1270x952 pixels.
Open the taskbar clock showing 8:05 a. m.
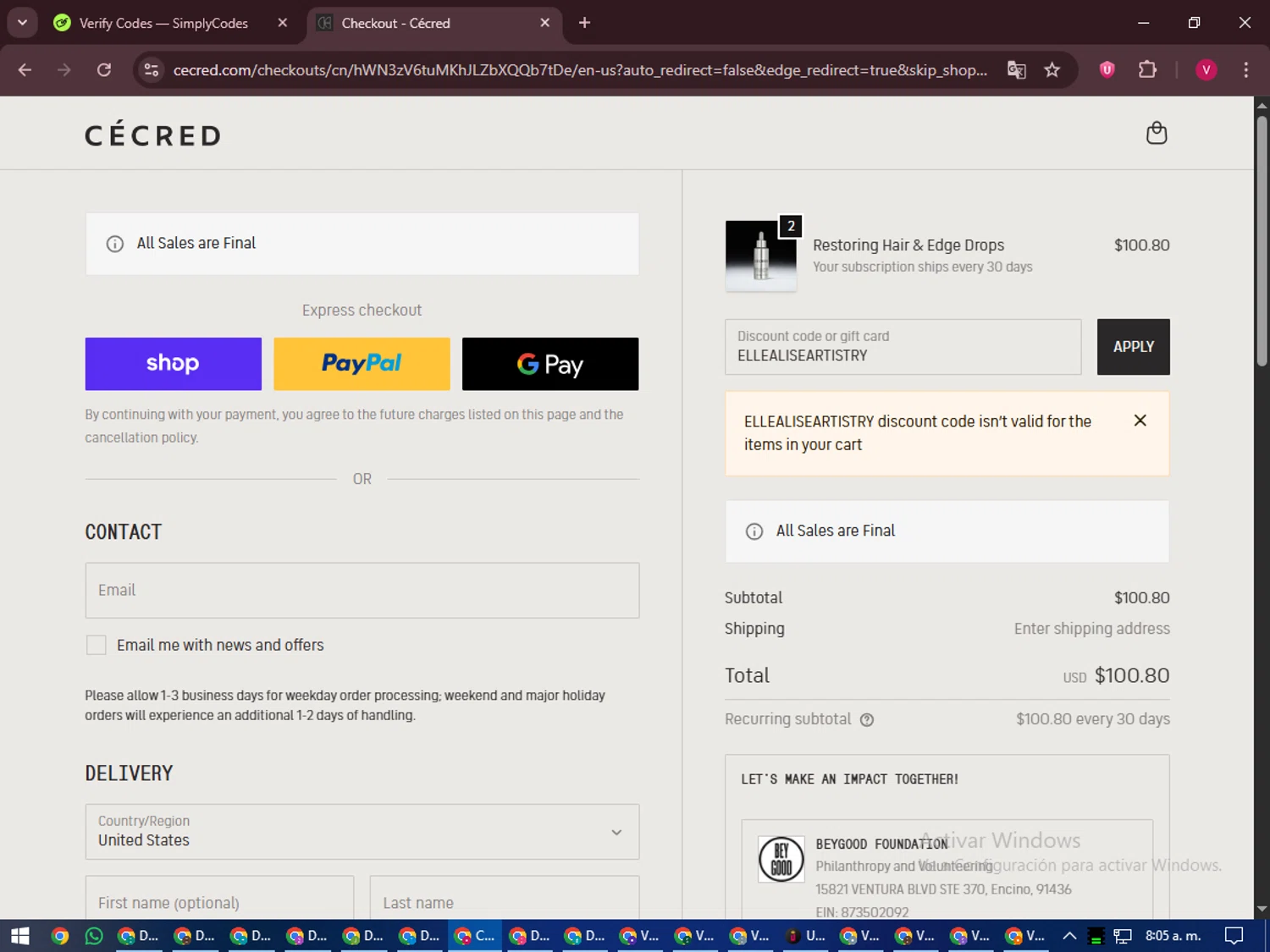(x=1173, y=936)
